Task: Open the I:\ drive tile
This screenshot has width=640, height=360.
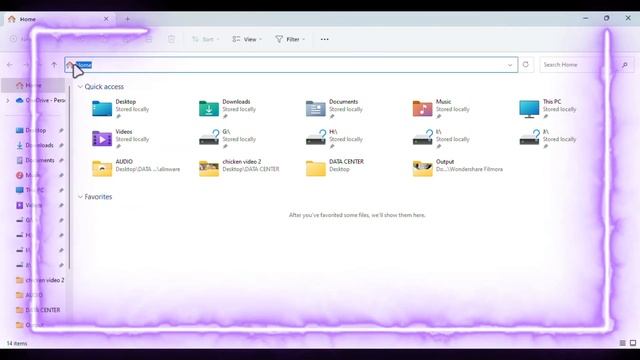Action: [441, 138]
